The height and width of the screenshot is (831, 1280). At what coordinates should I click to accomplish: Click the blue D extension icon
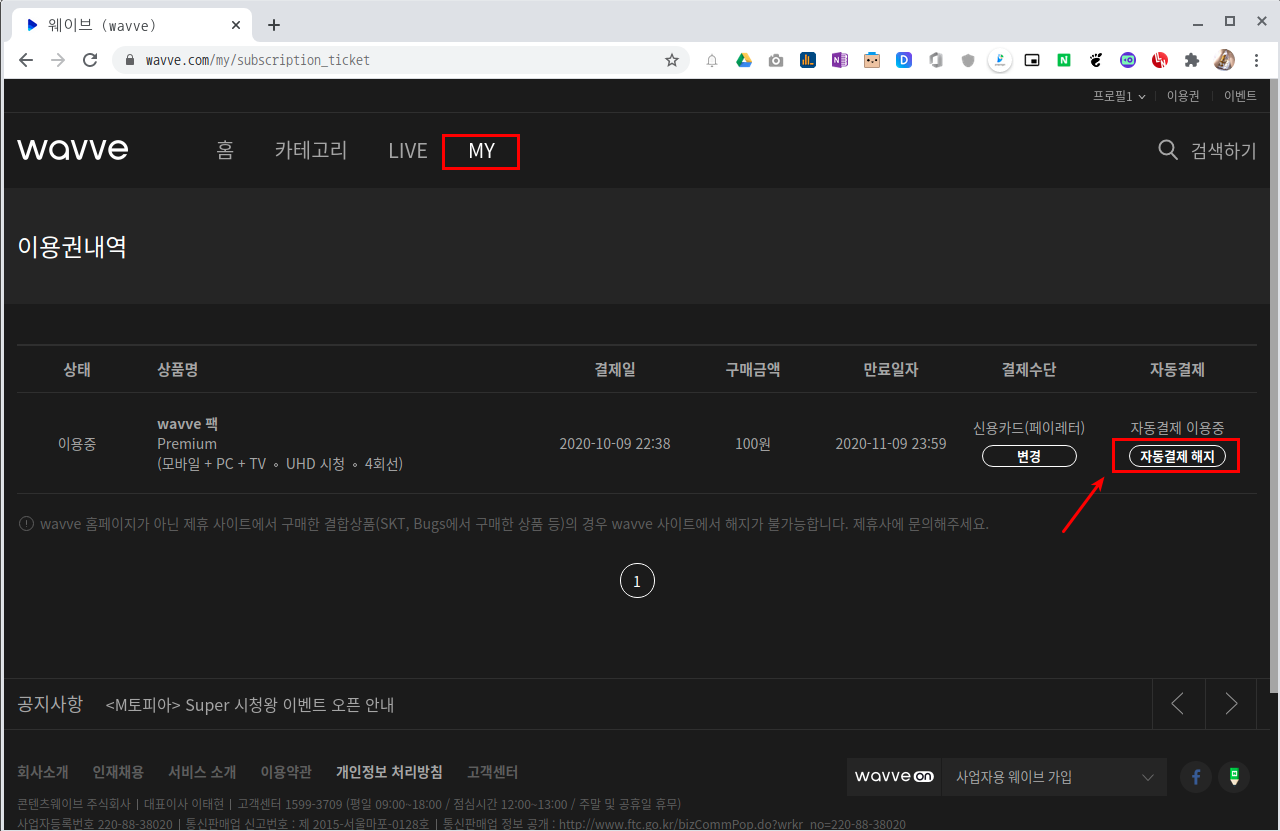click(903, 60)
